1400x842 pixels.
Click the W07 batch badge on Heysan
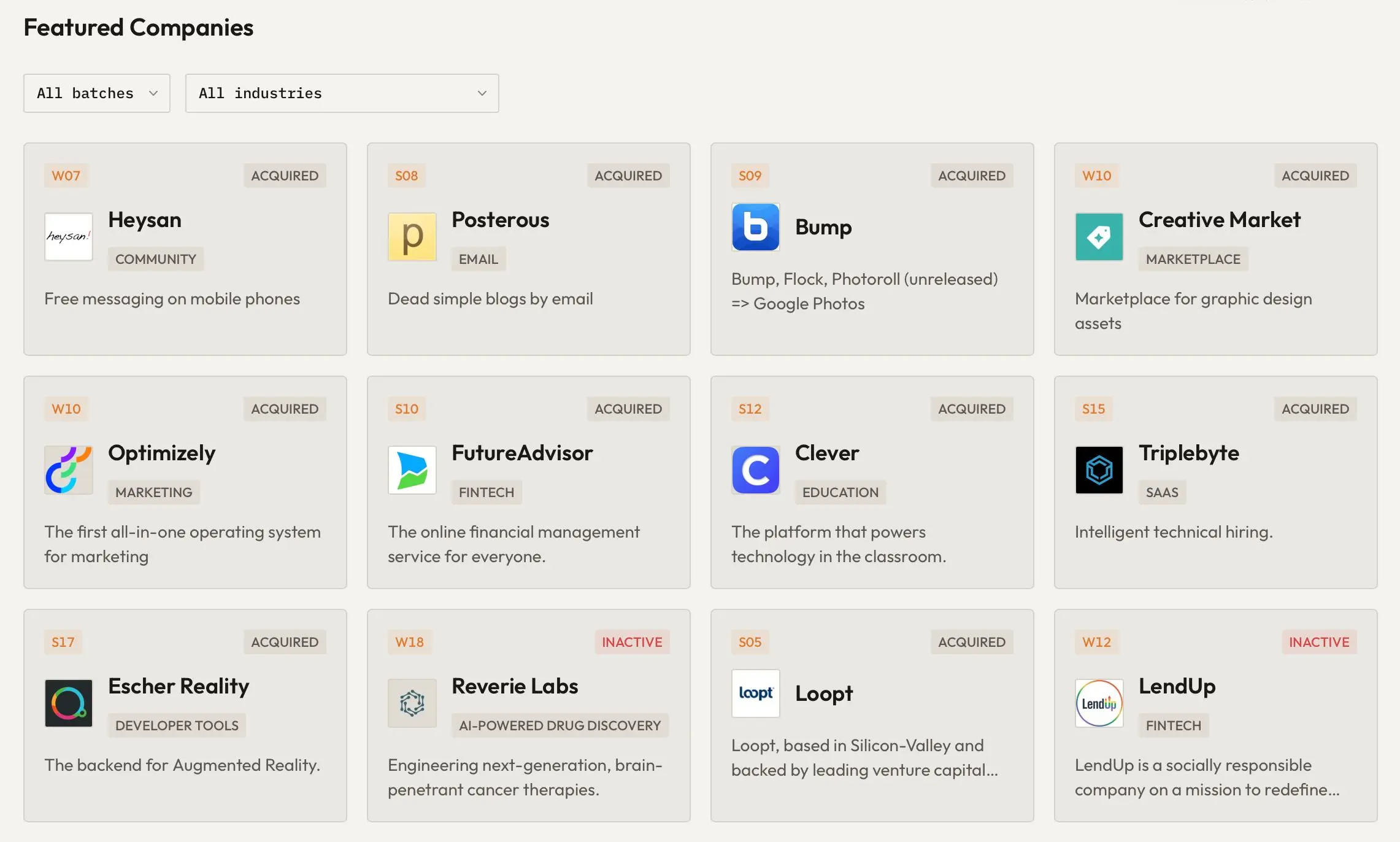click(x=66, y=176)
